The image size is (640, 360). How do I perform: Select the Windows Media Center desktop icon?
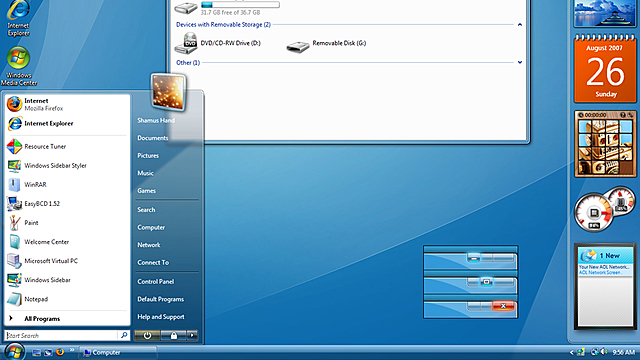(19, 66)
